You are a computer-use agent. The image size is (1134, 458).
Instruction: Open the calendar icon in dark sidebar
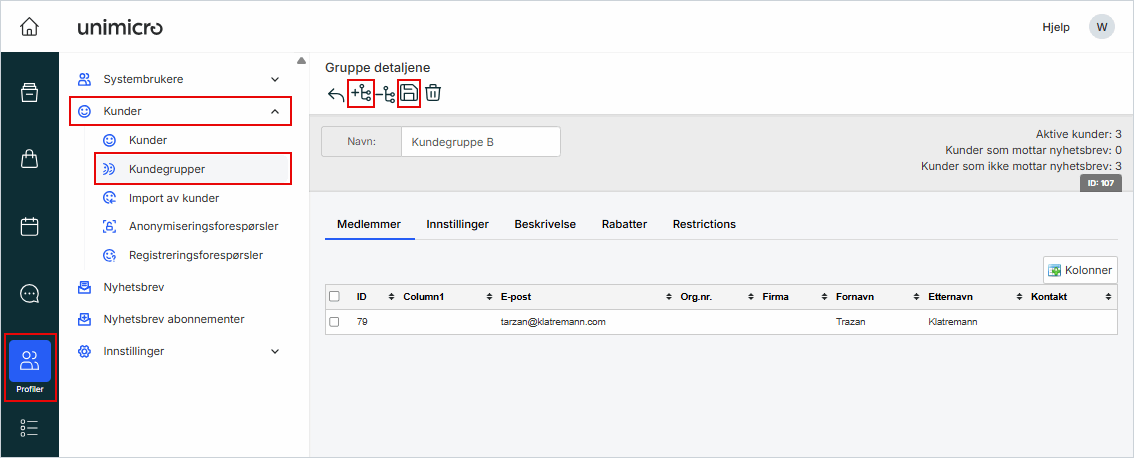[x=30, y=226]
